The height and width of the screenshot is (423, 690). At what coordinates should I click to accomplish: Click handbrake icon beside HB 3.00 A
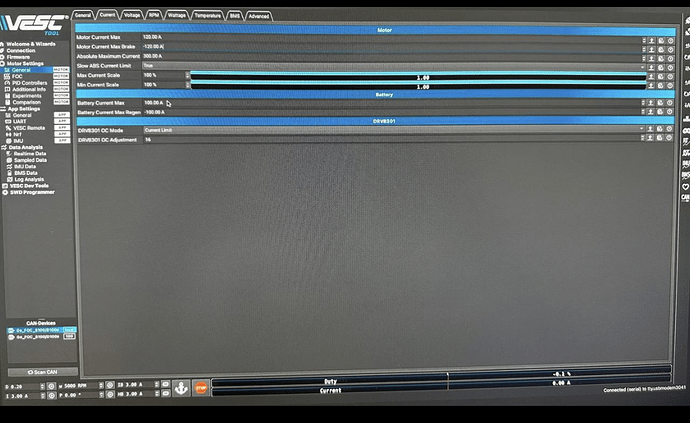(165, 394)
